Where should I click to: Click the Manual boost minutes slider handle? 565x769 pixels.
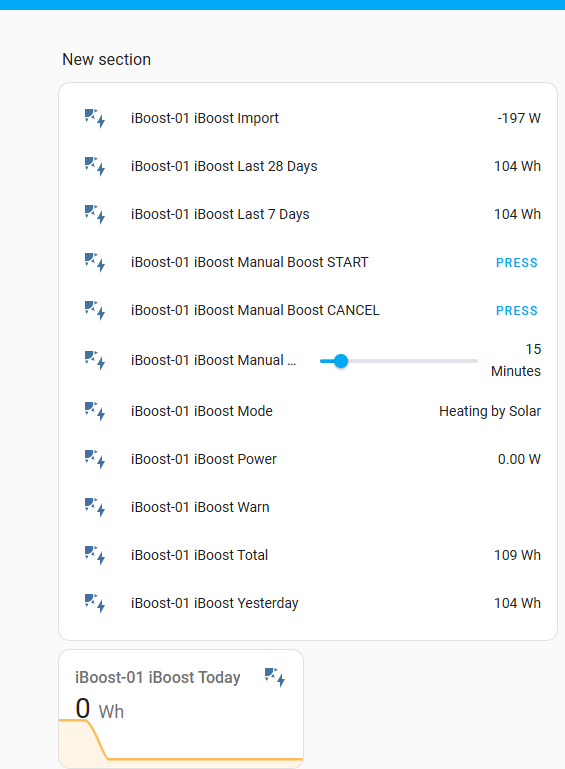[341, 361]
